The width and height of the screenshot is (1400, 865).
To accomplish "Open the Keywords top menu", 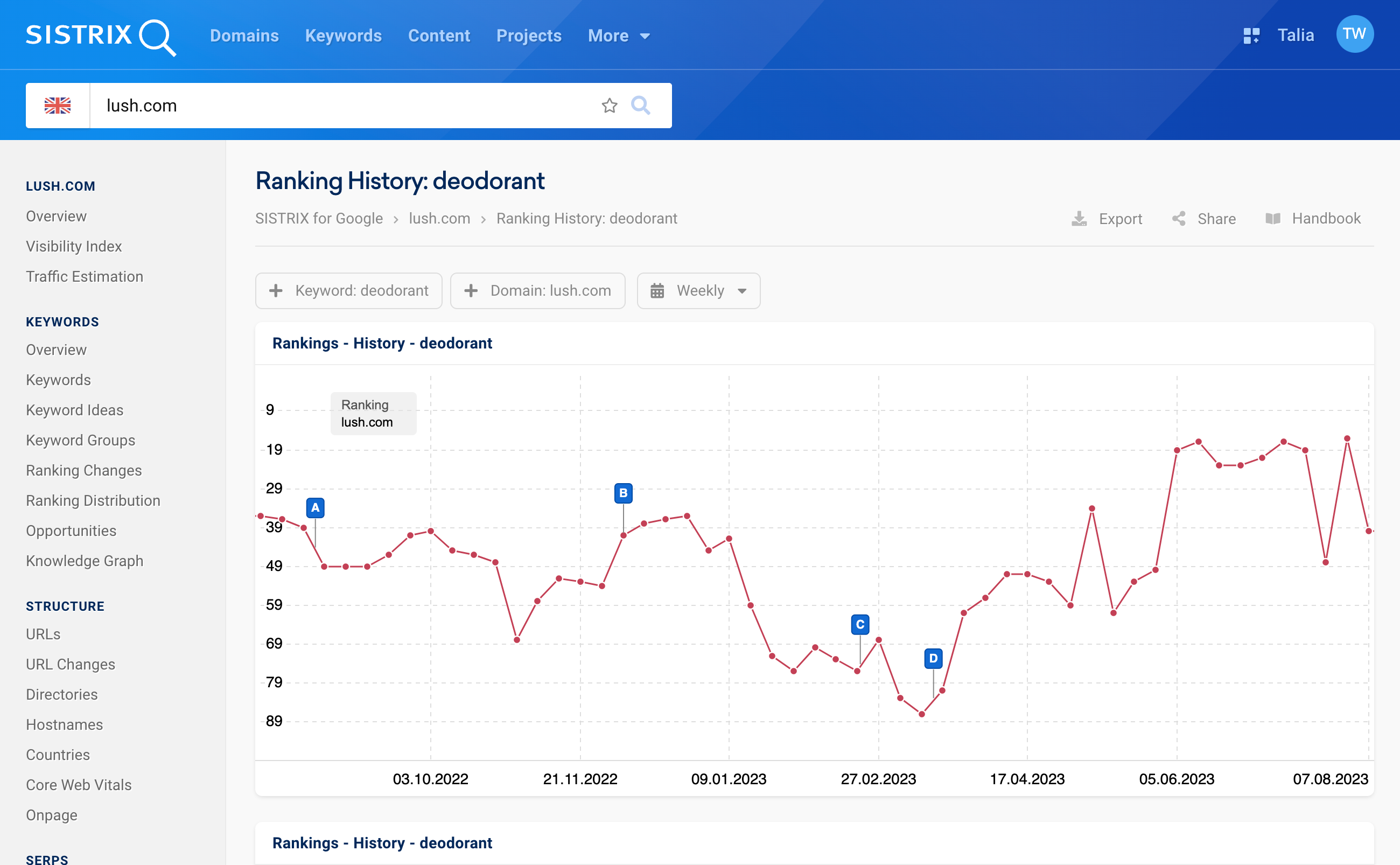I will coord(343,36).
